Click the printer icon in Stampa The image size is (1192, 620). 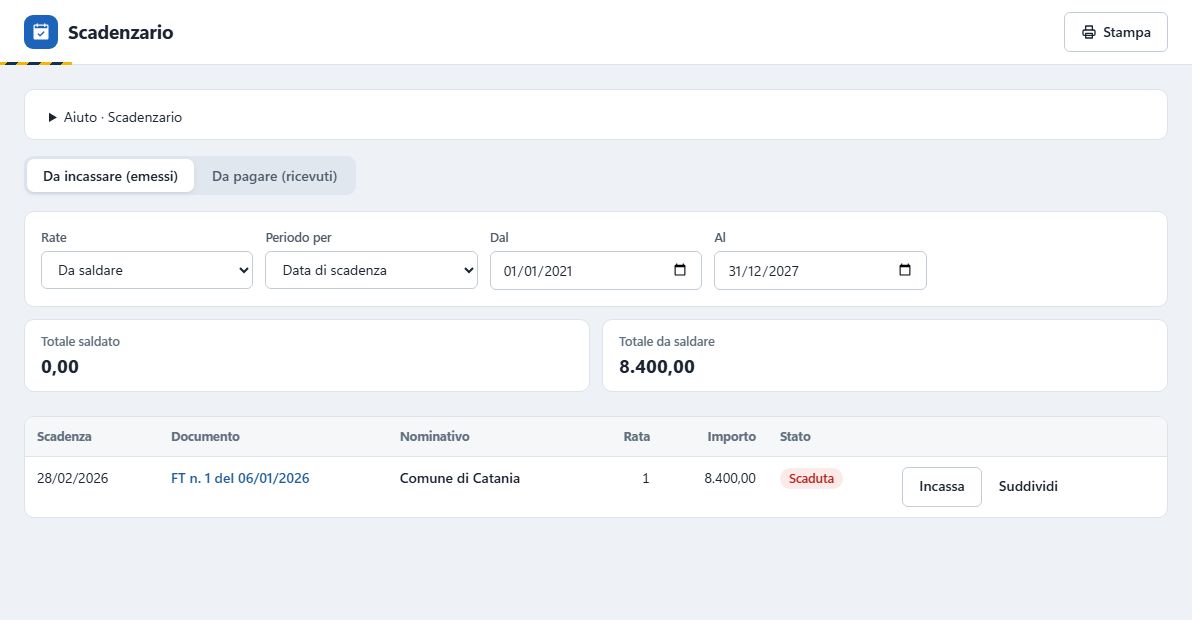(1089, 32)
